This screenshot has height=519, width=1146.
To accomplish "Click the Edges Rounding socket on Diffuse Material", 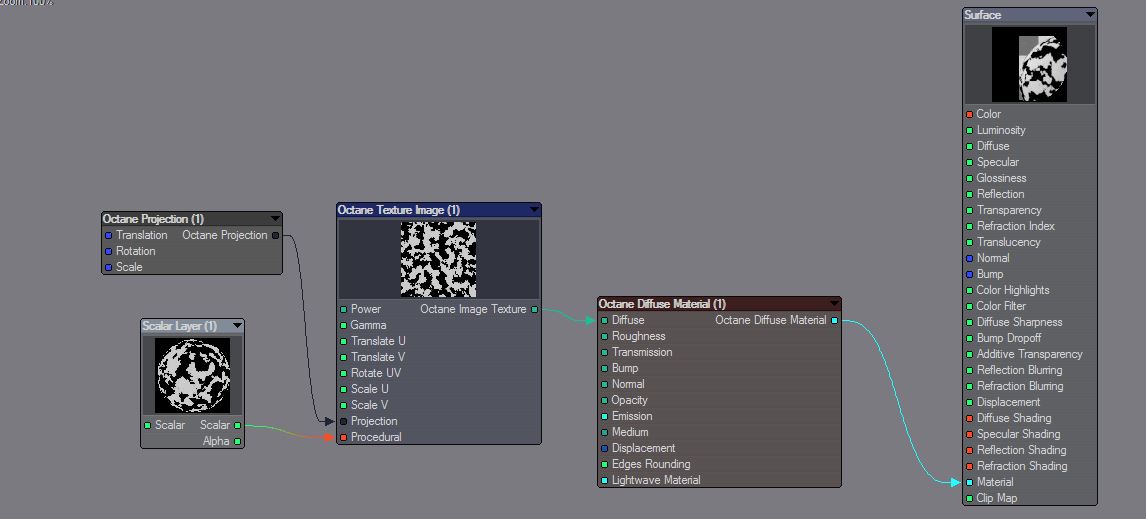I will 604,464.
